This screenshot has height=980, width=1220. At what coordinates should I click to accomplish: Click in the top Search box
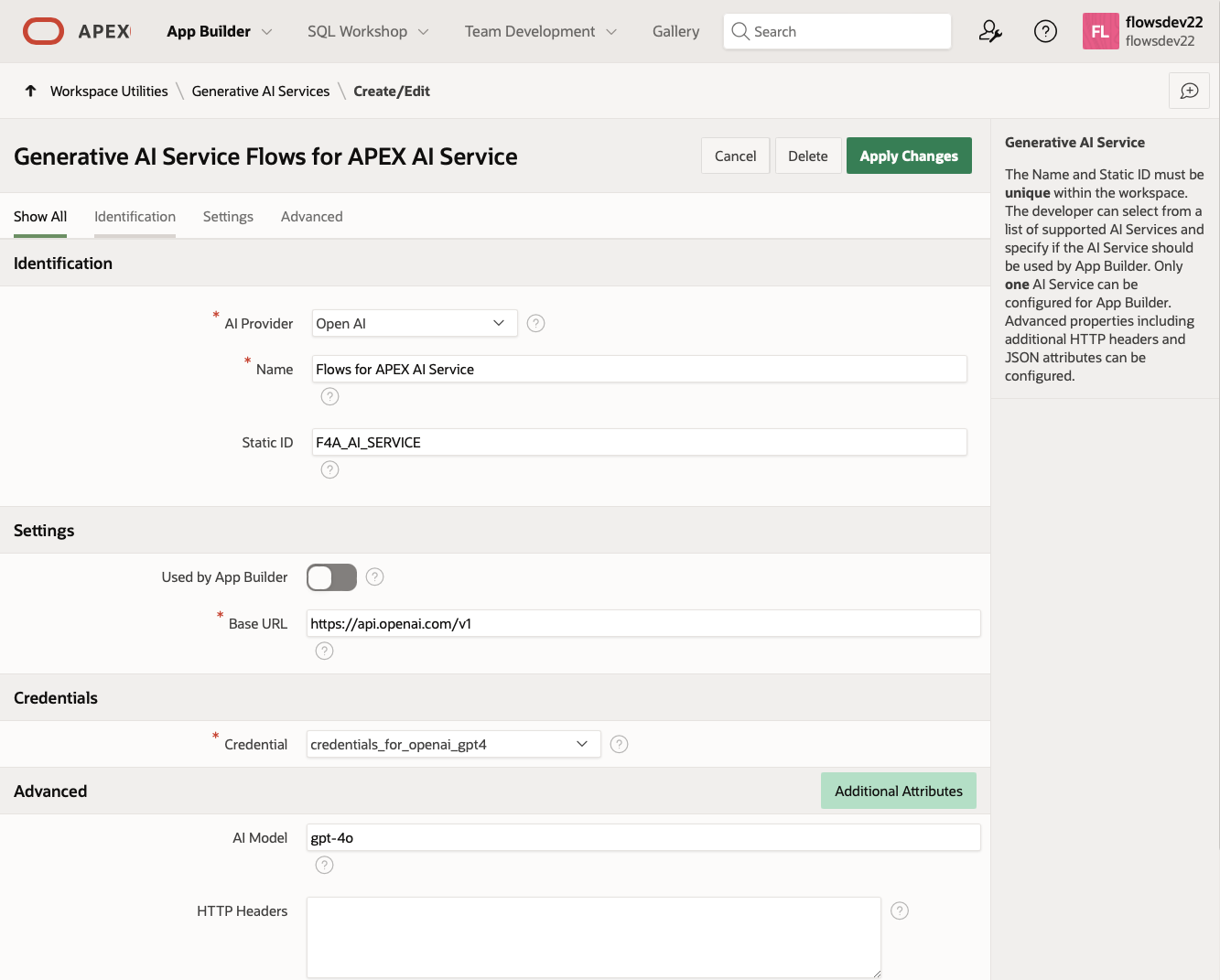point(837,31)
